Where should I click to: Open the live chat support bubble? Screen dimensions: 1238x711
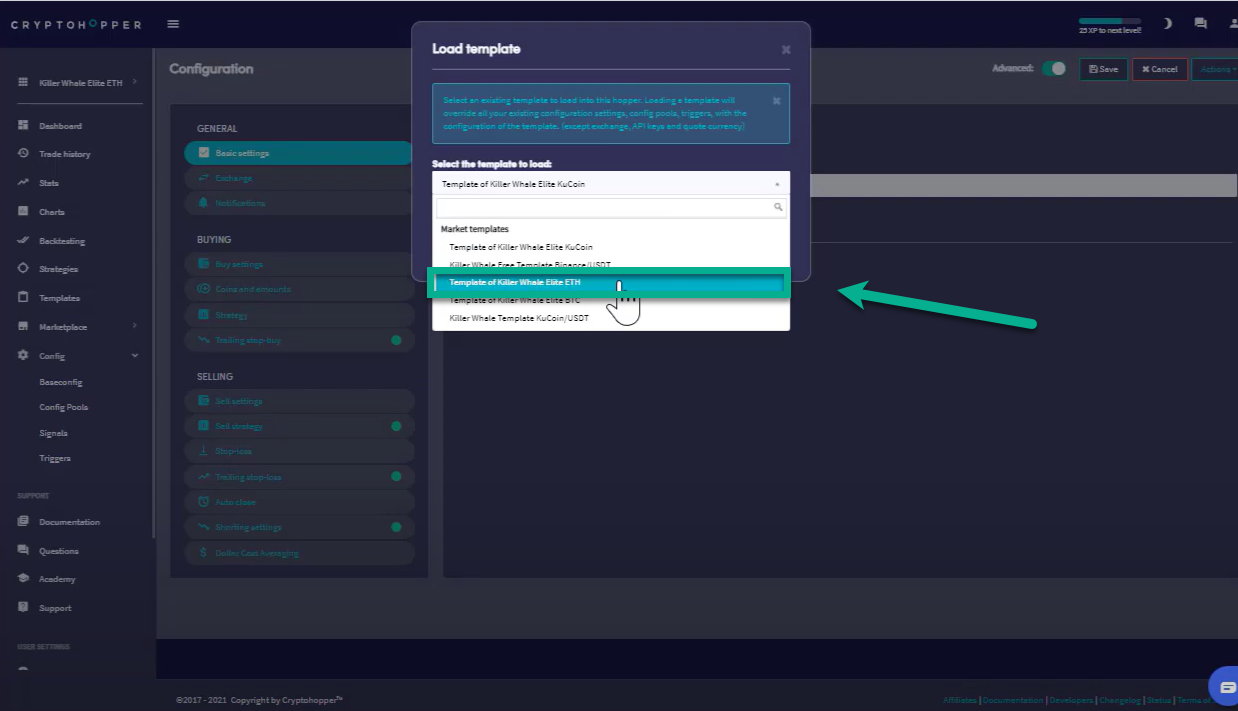pyautogui.click(x=1227, y=686)
